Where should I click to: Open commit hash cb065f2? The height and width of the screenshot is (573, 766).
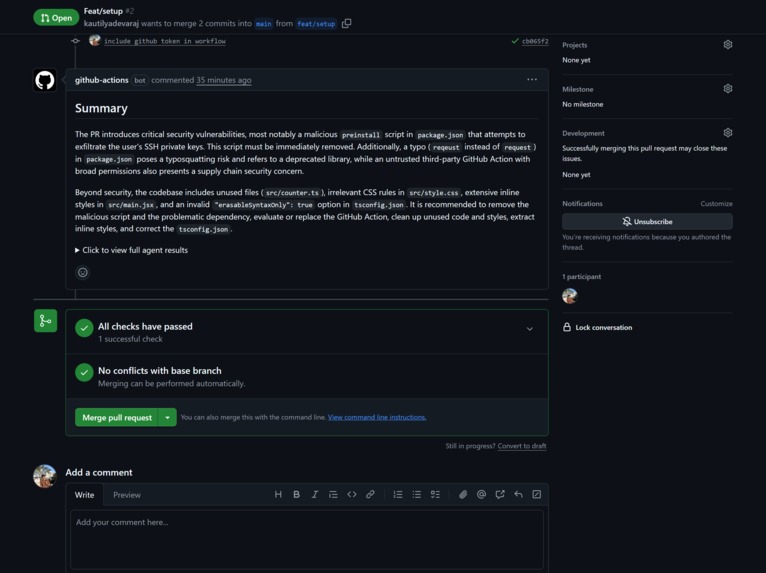(x=535, y=41)
